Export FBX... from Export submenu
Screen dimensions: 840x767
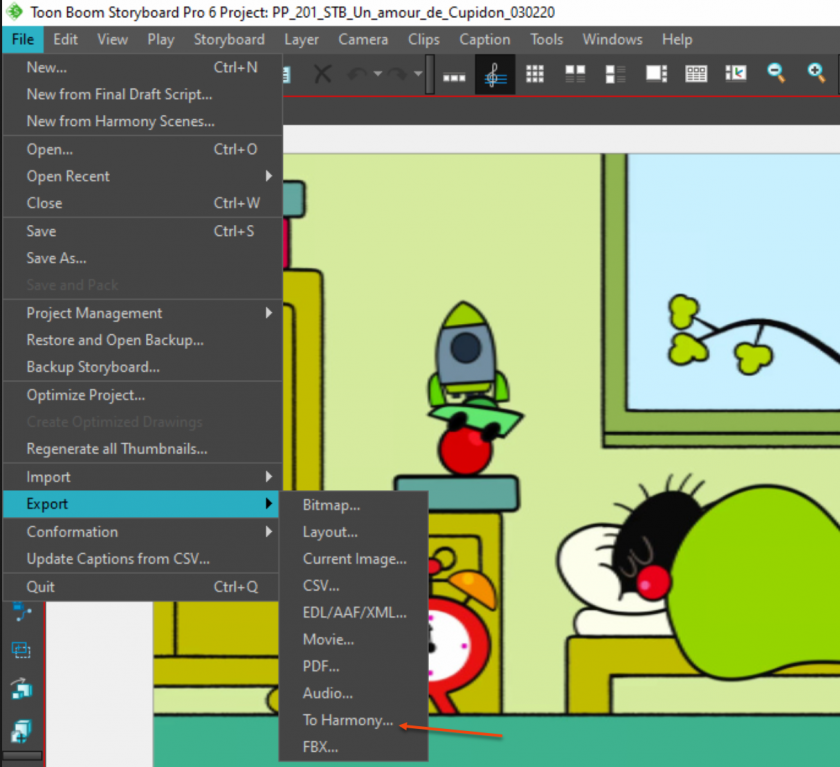tap(354, 747)
